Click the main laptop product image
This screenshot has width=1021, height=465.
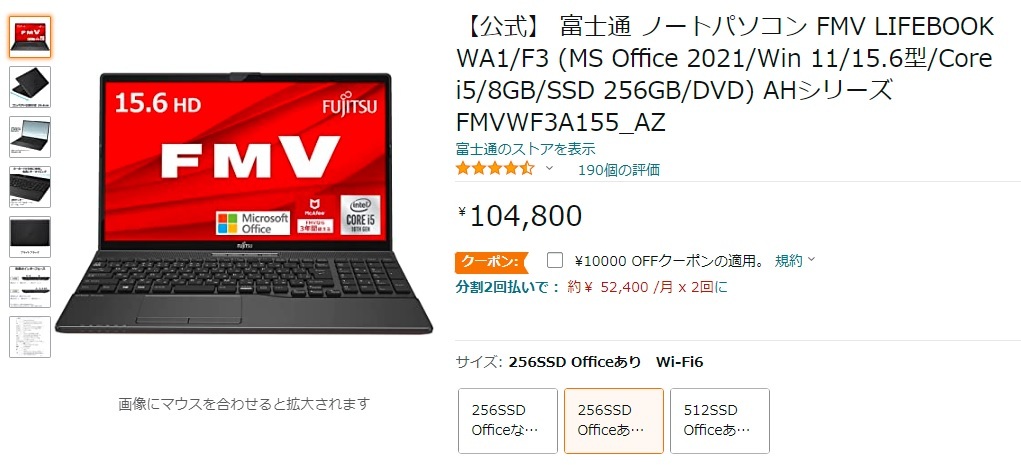244,203
